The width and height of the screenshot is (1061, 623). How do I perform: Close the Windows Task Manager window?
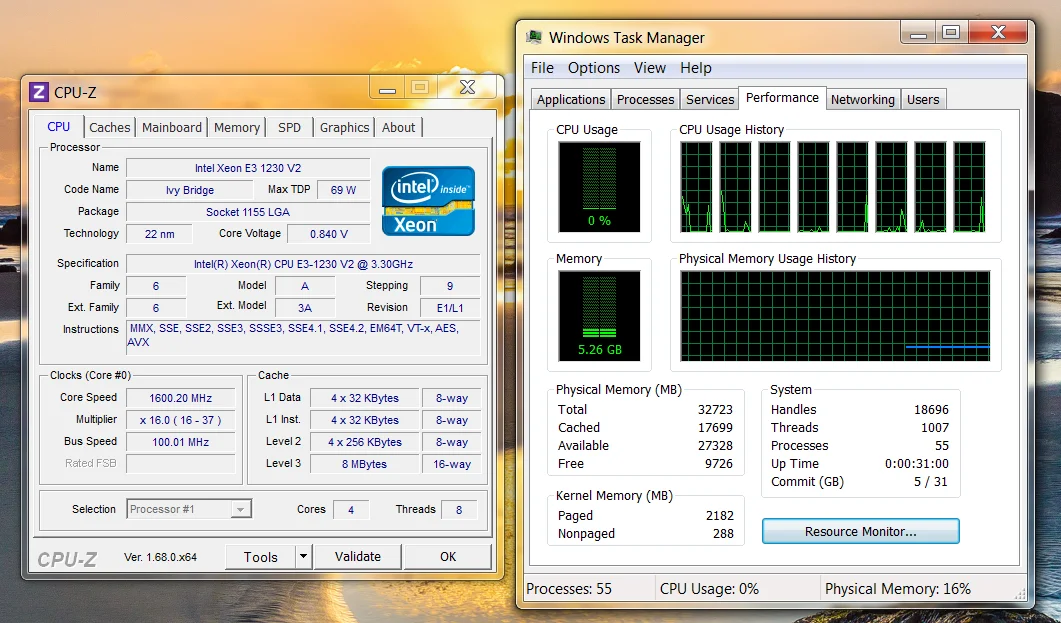(x=998, y=32)
